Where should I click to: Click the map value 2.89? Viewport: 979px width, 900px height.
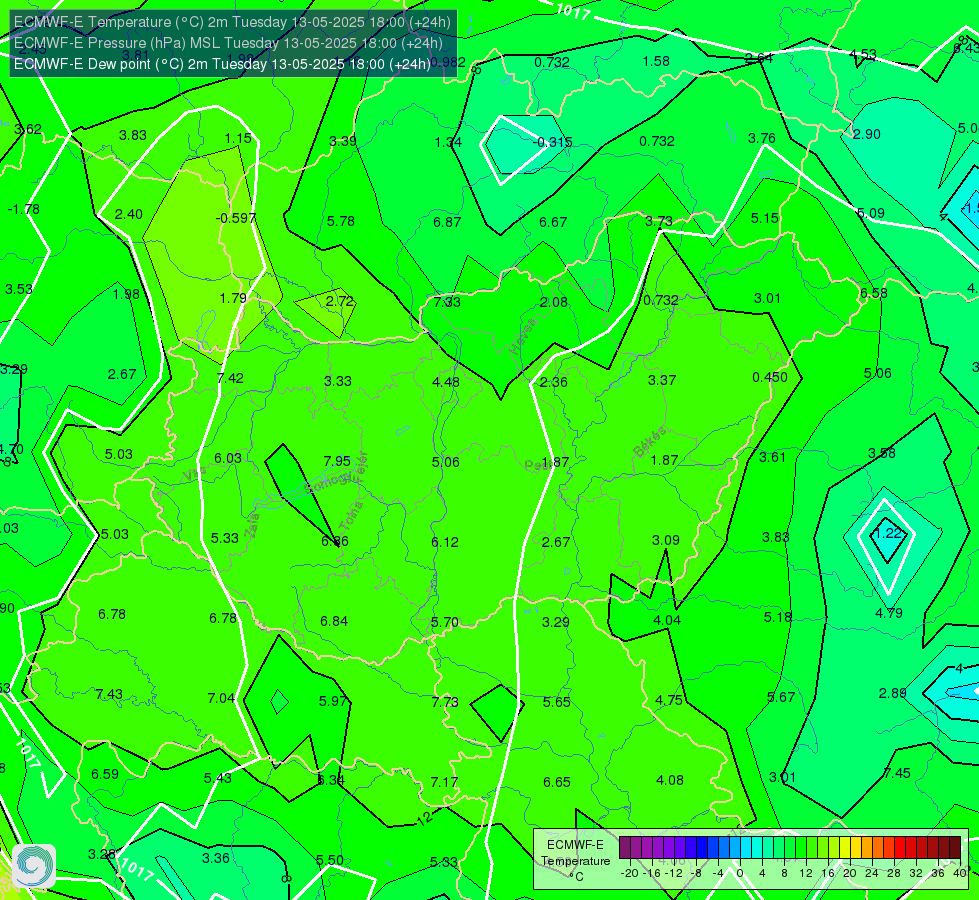pos(892,693)
